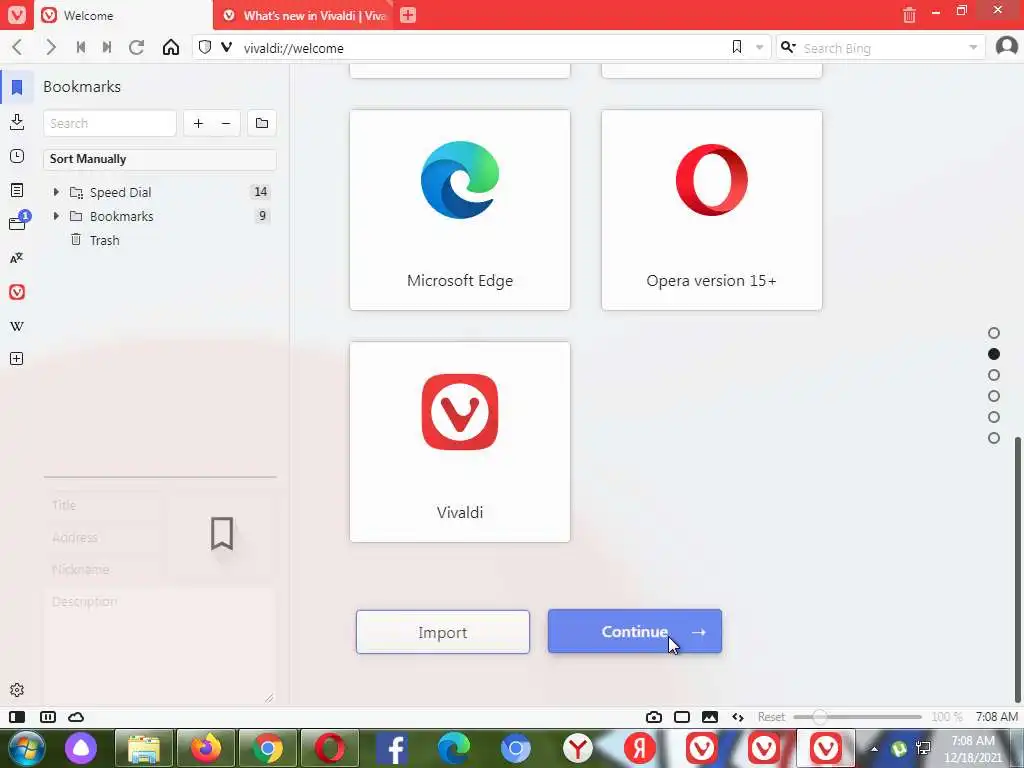
Task: Open the Window panel with badge
Action: (18, 223)
